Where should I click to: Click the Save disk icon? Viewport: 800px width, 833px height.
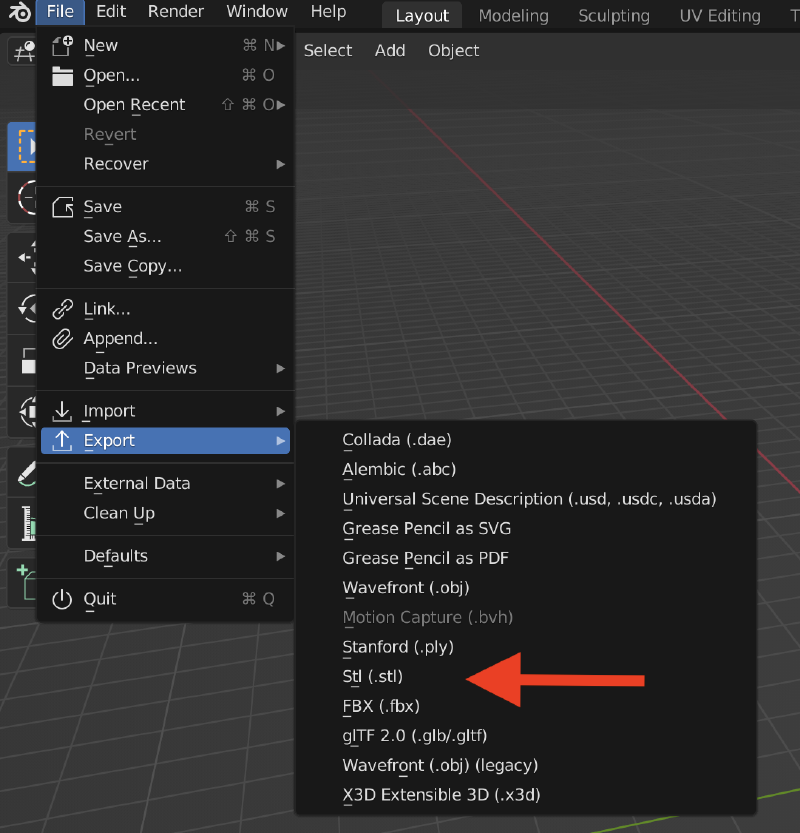[x=62, y=207]
